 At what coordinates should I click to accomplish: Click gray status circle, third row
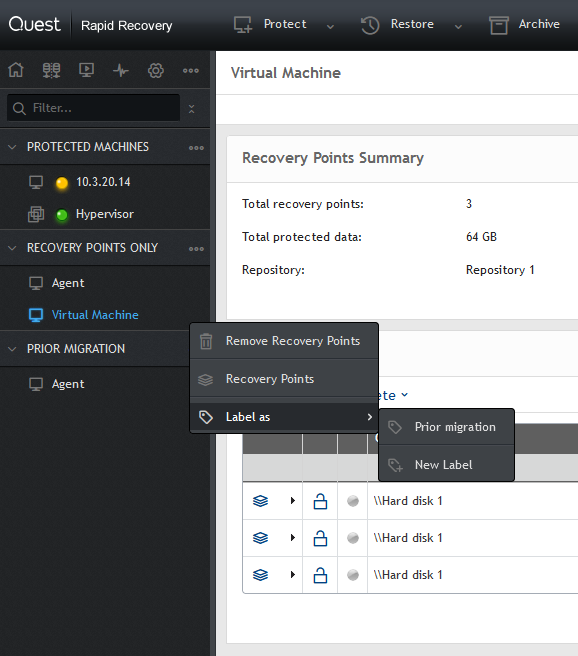[353, 575]
